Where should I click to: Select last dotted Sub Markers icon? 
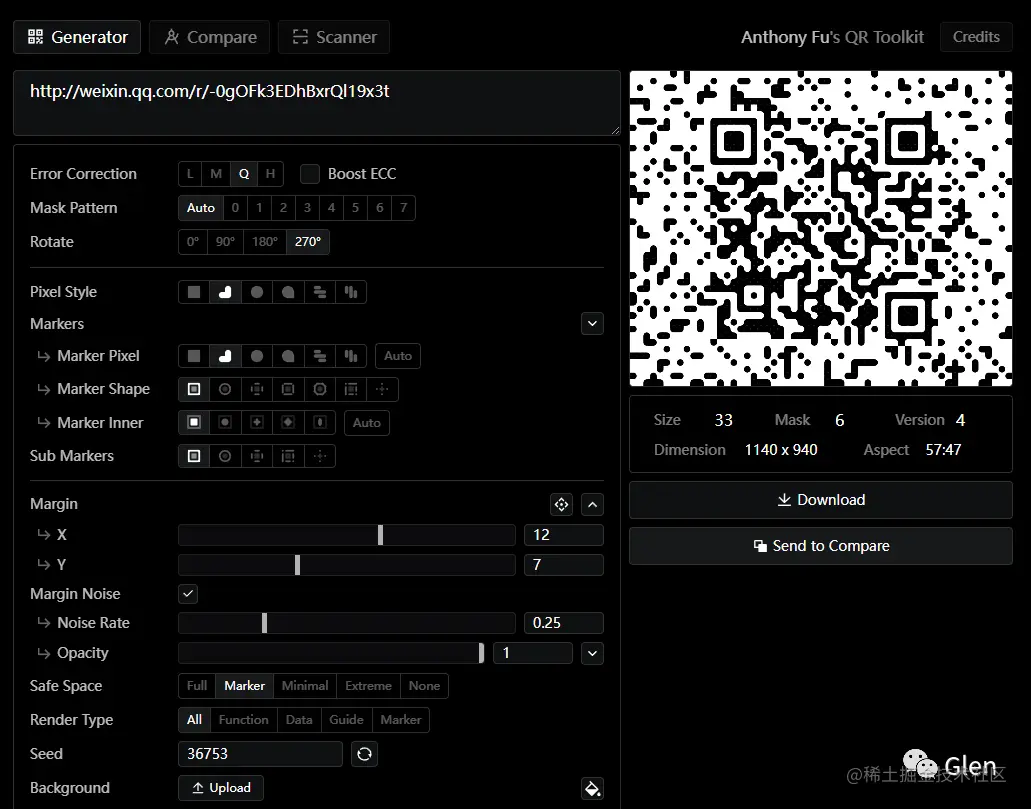pos(320,456)
